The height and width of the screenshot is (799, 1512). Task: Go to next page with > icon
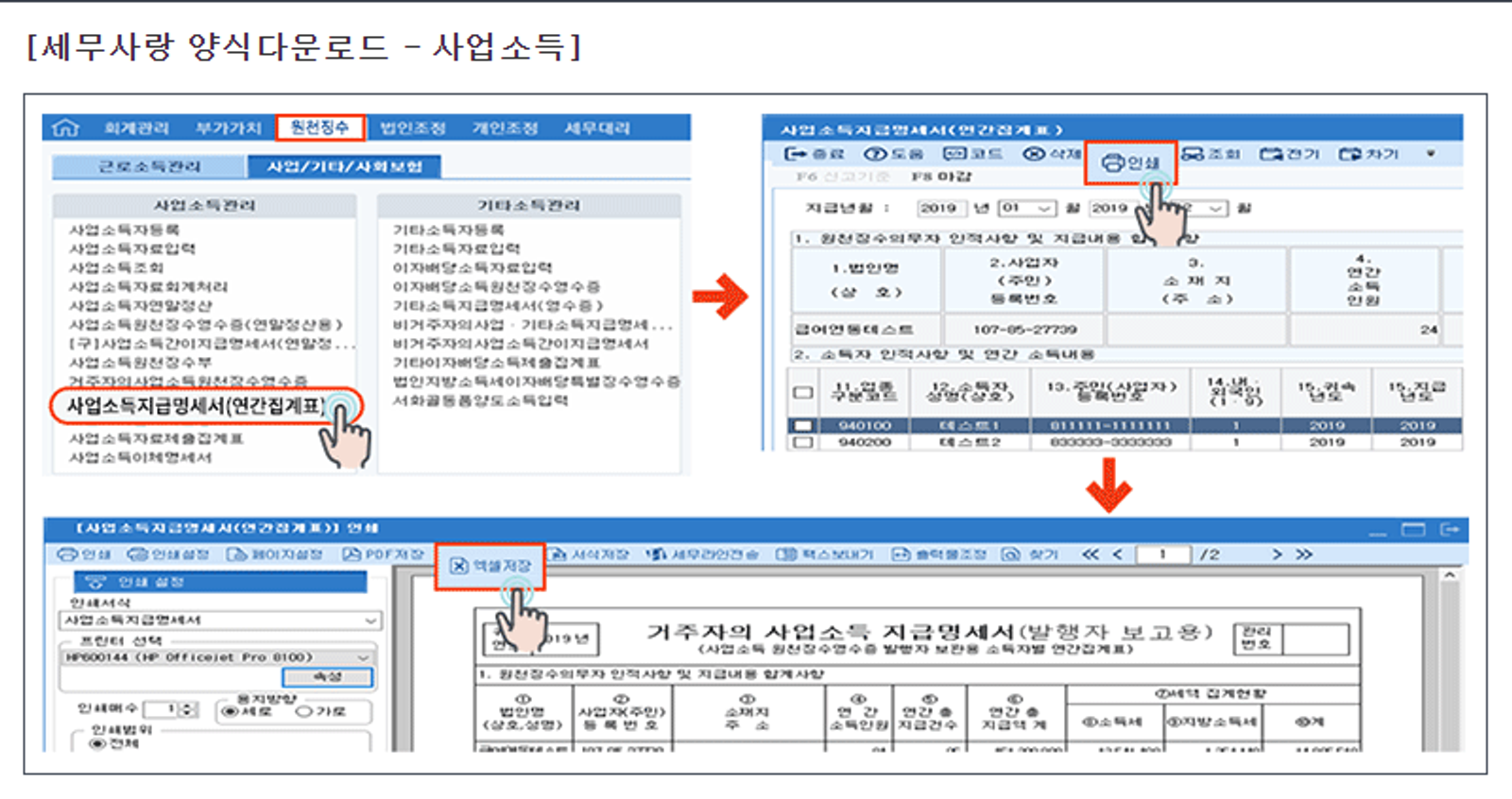click(1278, 554)
